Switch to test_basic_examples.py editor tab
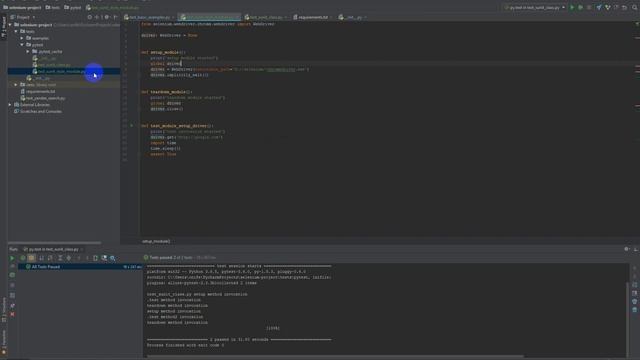This screenshot has height=360, width=640. click(x=150, y=17)
